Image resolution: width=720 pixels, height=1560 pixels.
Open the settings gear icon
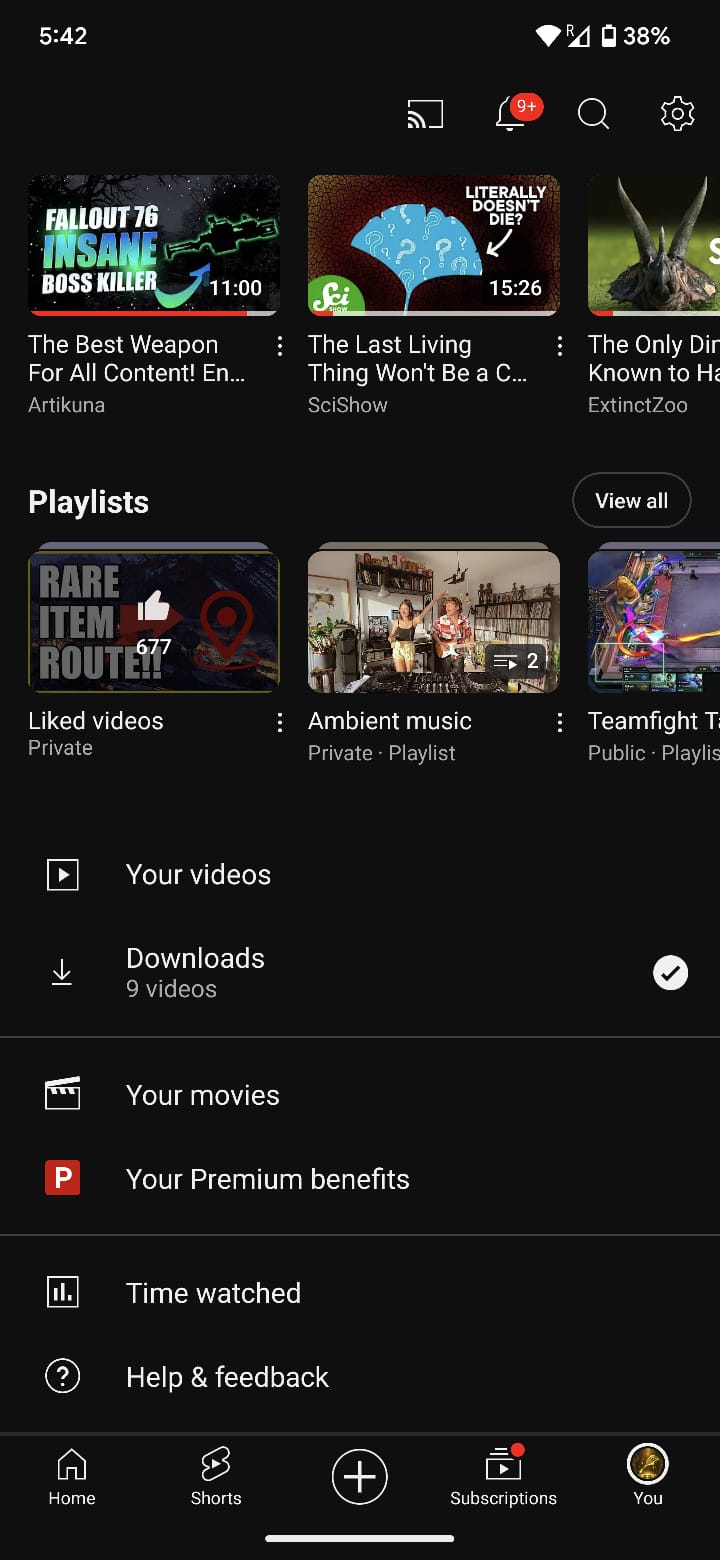[x=677, y=114]
